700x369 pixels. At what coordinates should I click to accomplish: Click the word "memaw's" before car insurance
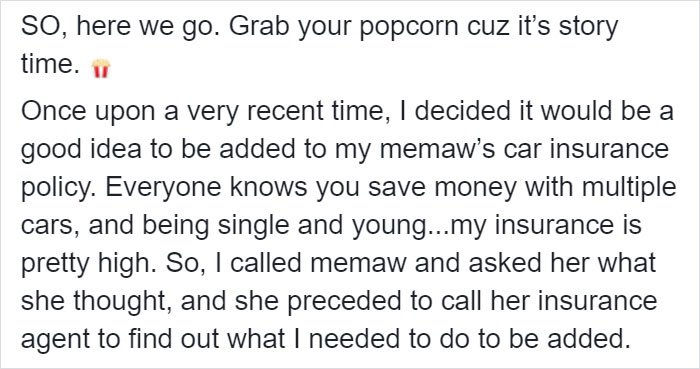438,151
